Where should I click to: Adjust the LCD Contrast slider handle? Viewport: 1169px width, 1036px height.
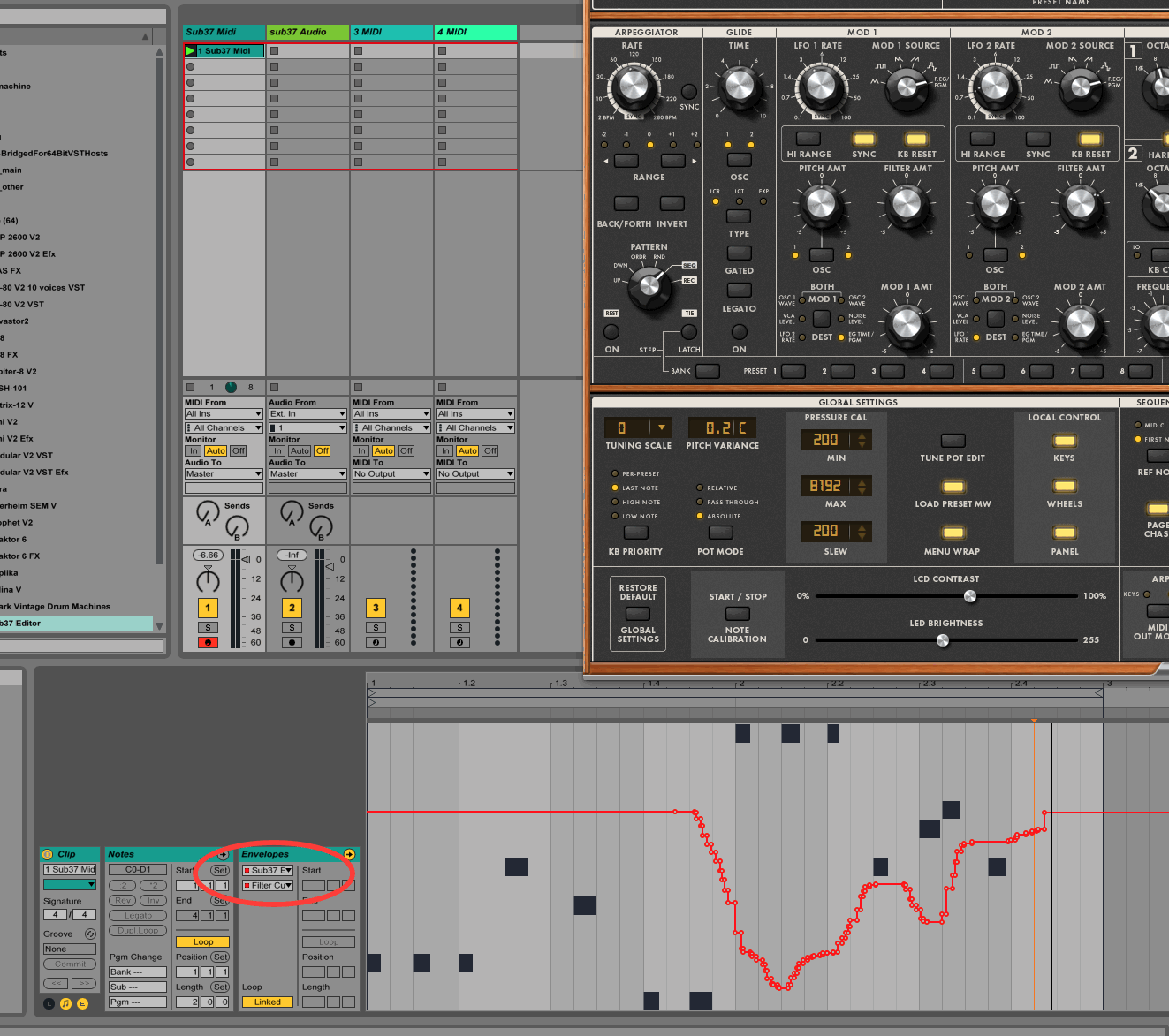click(970, 596)
